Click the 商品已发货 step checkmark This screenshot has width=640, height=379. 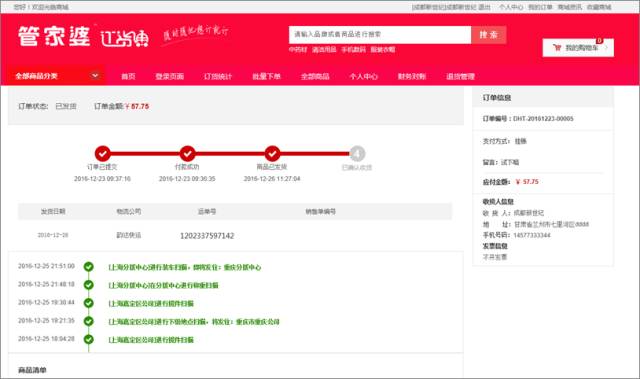click(272, 153)
